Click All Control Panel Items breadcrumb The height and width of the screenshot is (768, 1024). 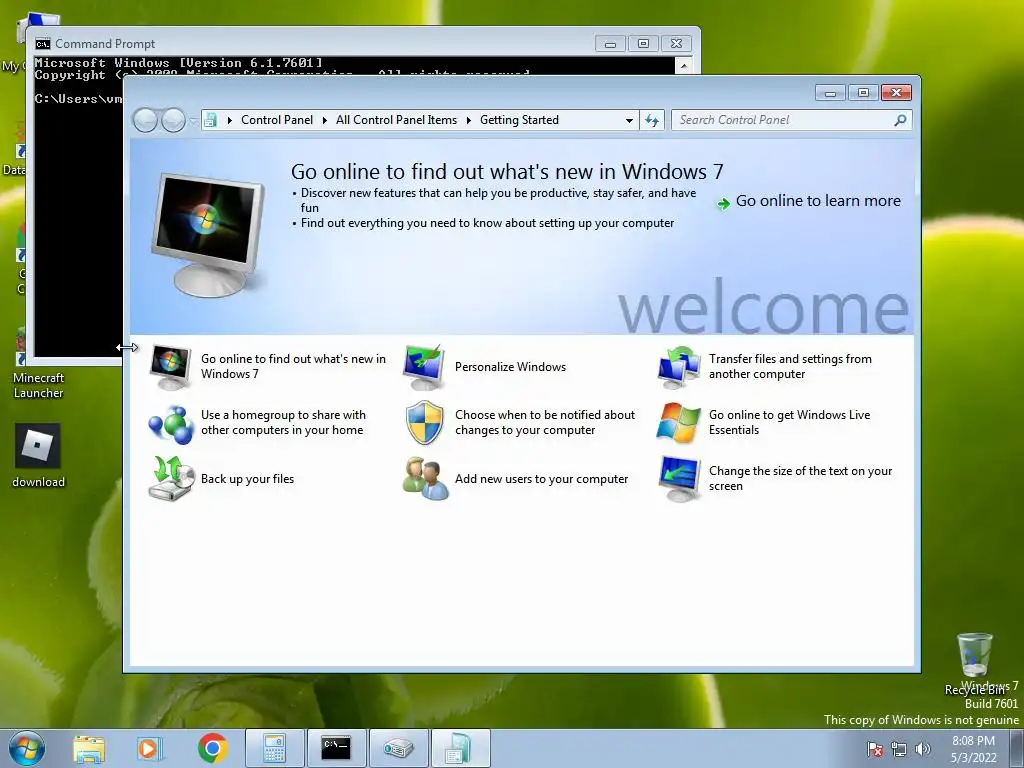396,120
